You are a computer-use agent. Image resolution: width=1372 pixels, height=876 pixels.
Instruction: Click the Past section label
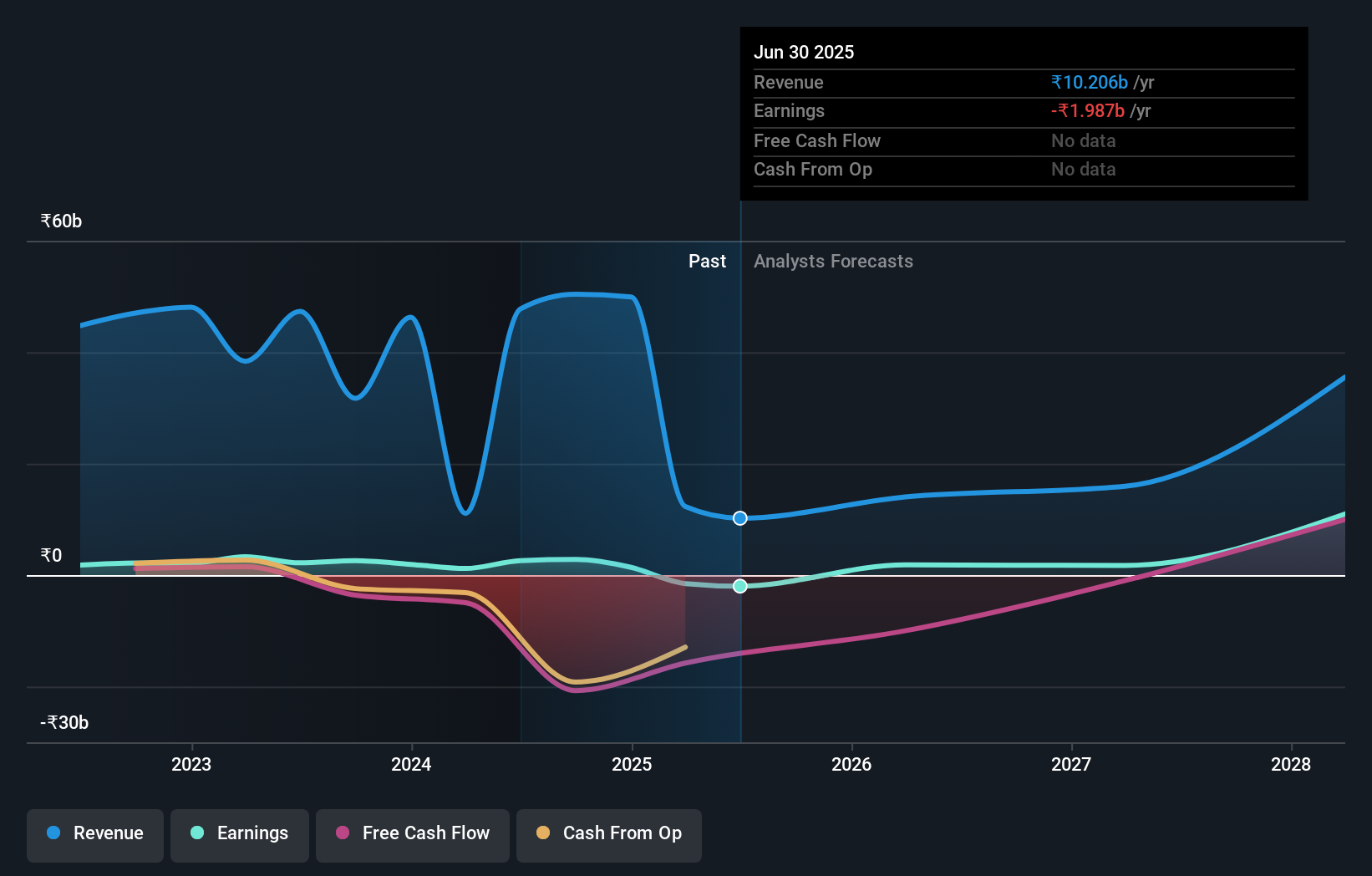pyautogui.click(x=707, y=261)
